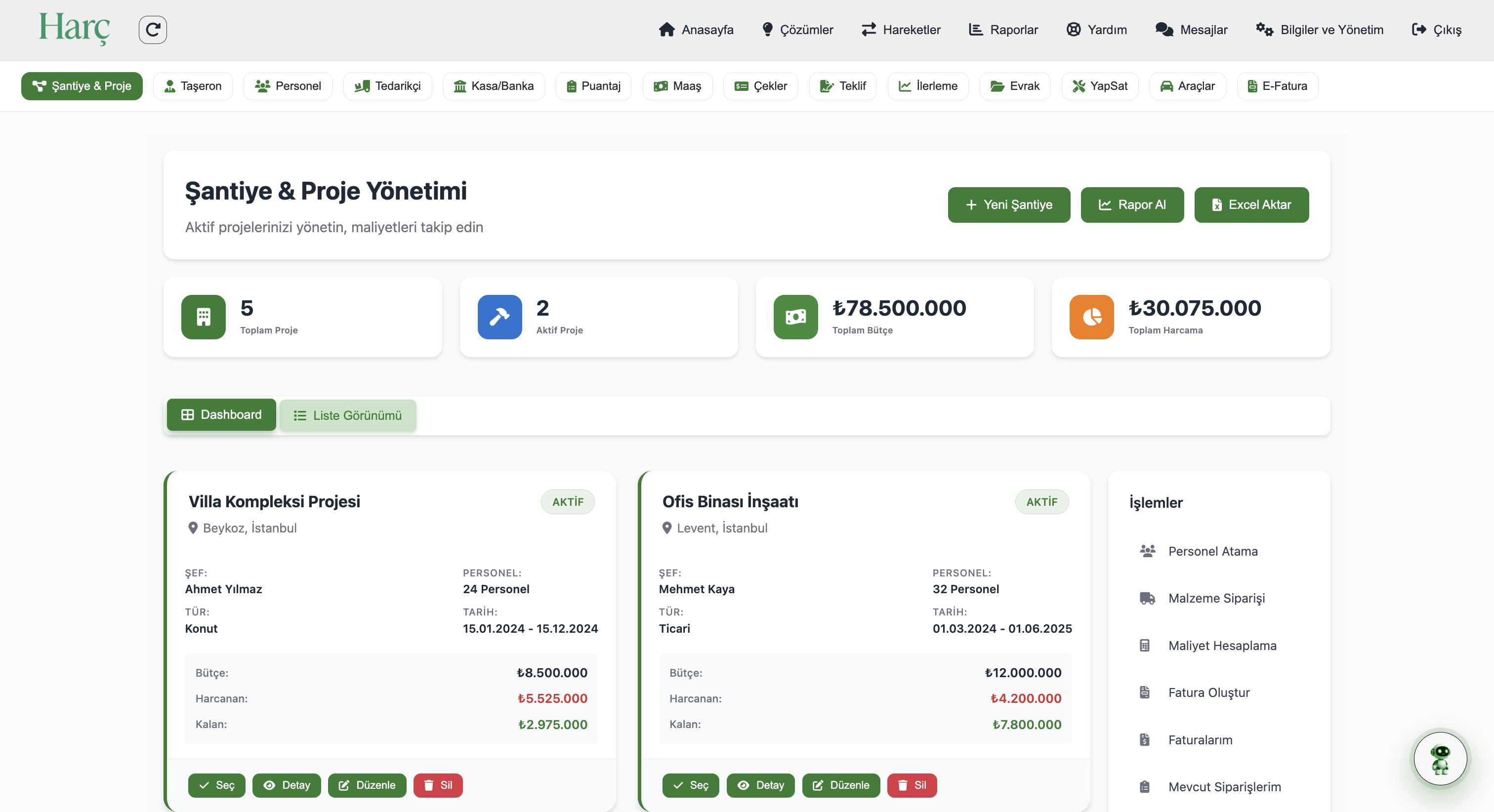The width and height of the screenshot is (1494, 812).
Task: Switch to Liste Görünümü view
Action: click(347, 415)
